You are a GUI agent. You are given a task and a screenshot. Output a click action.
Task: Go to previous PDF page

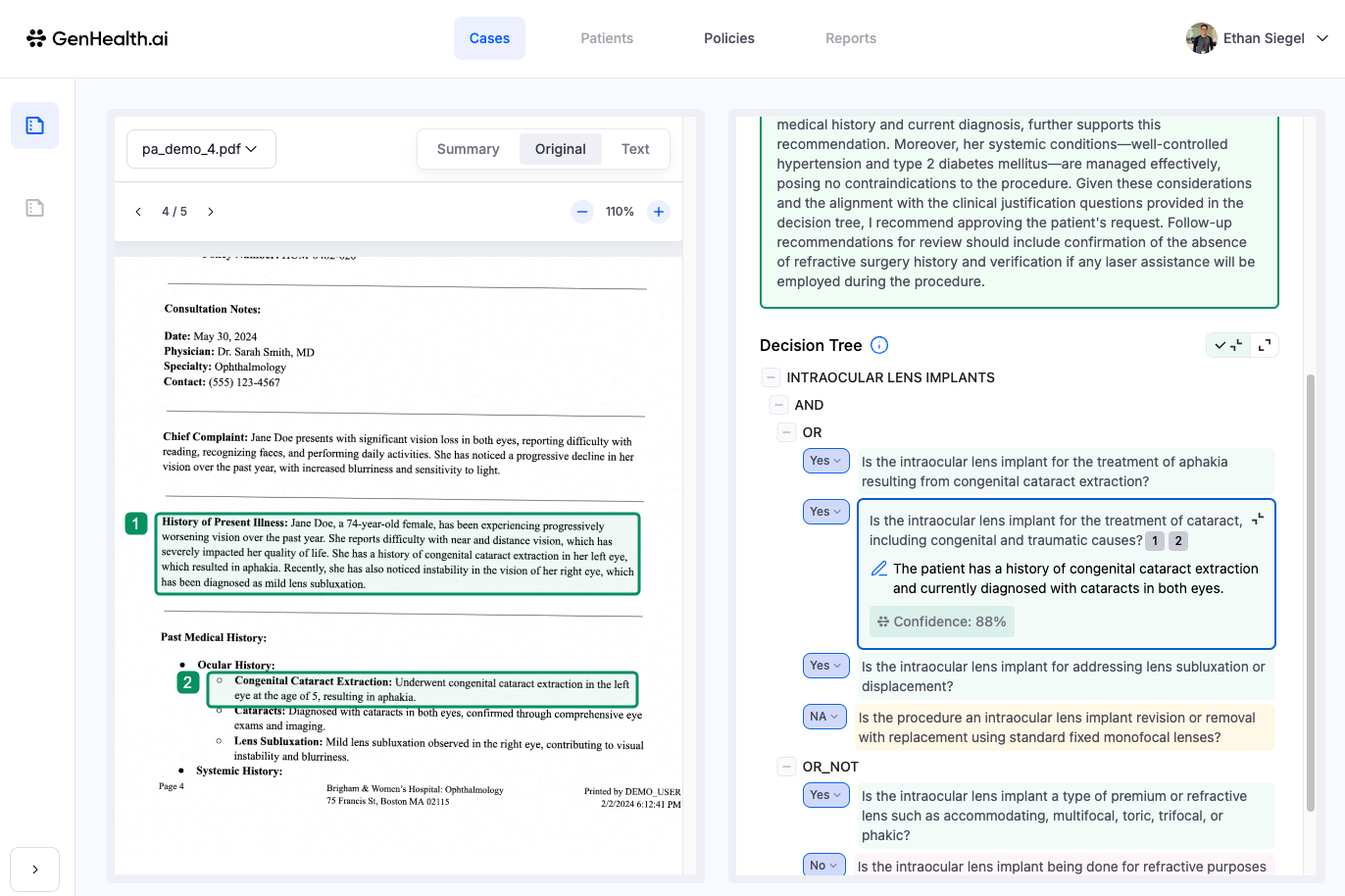tap(138, 212)
